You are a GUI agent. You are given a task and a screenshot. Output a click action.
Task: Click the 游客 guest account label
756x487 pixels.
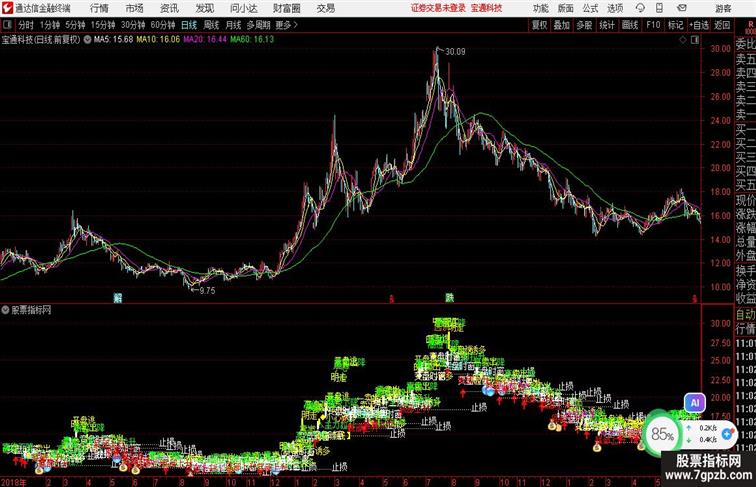(723, 9)
